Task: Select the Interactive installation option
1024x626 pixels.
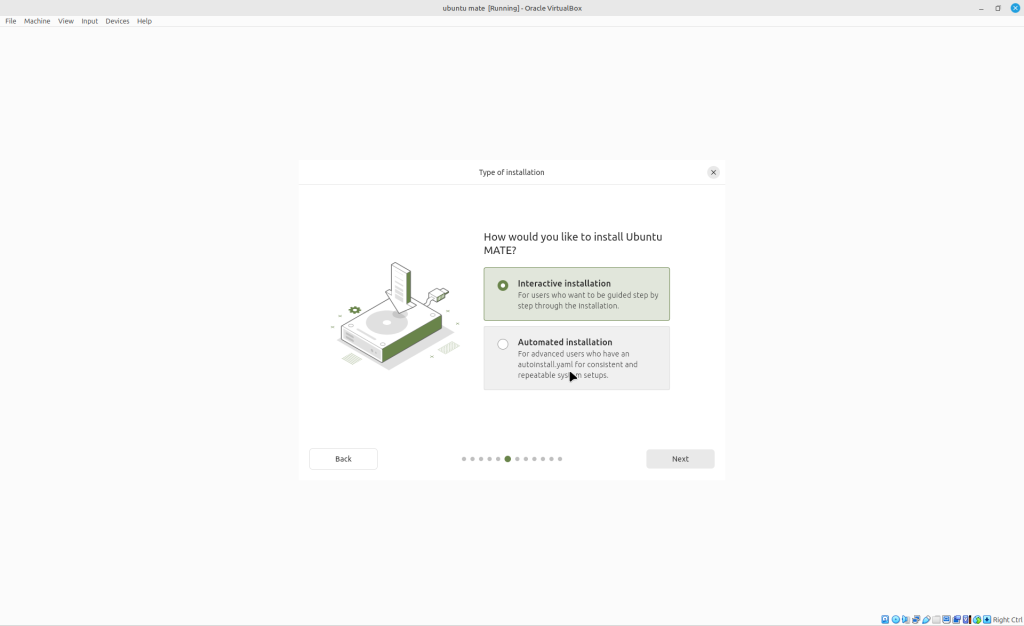Action: coord(577,294)
